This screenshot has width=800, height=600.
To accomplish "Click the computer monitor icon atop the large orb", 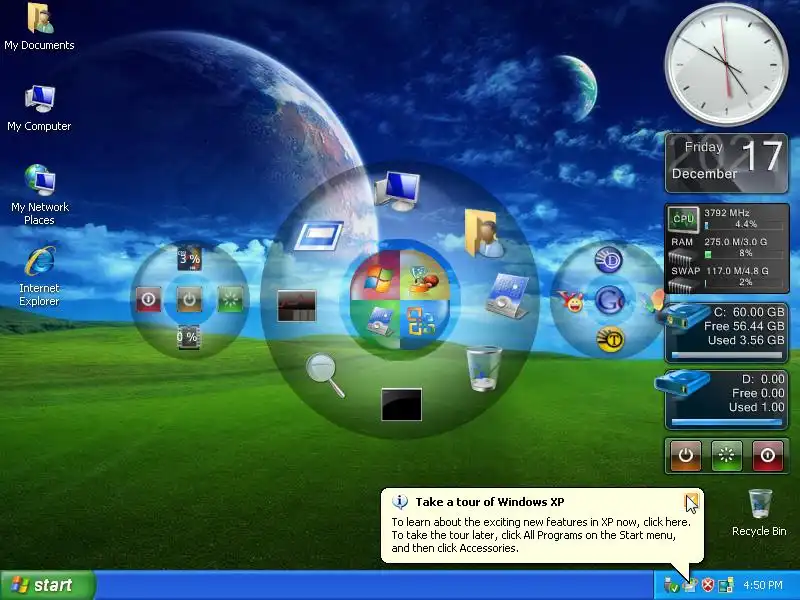I will 398,191.
